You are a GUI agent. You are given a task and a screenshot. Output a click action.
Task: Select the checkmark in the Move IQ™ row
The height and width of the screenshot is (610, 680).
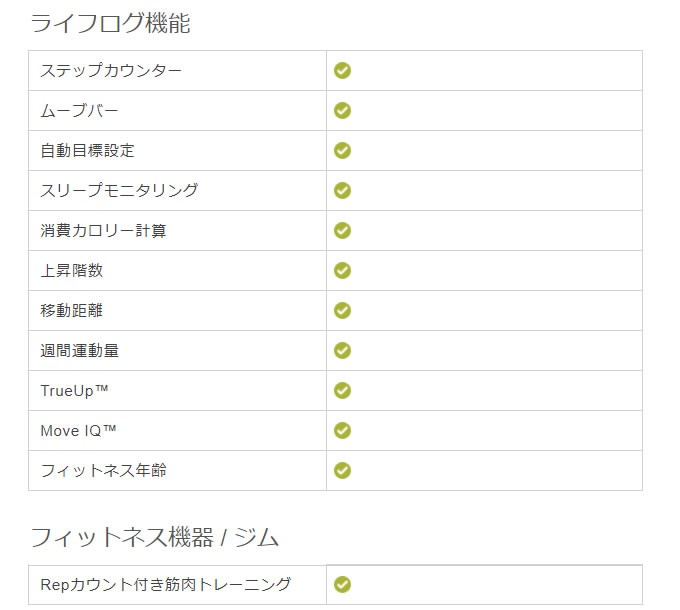pyautogui.click(x=342, y=431)
